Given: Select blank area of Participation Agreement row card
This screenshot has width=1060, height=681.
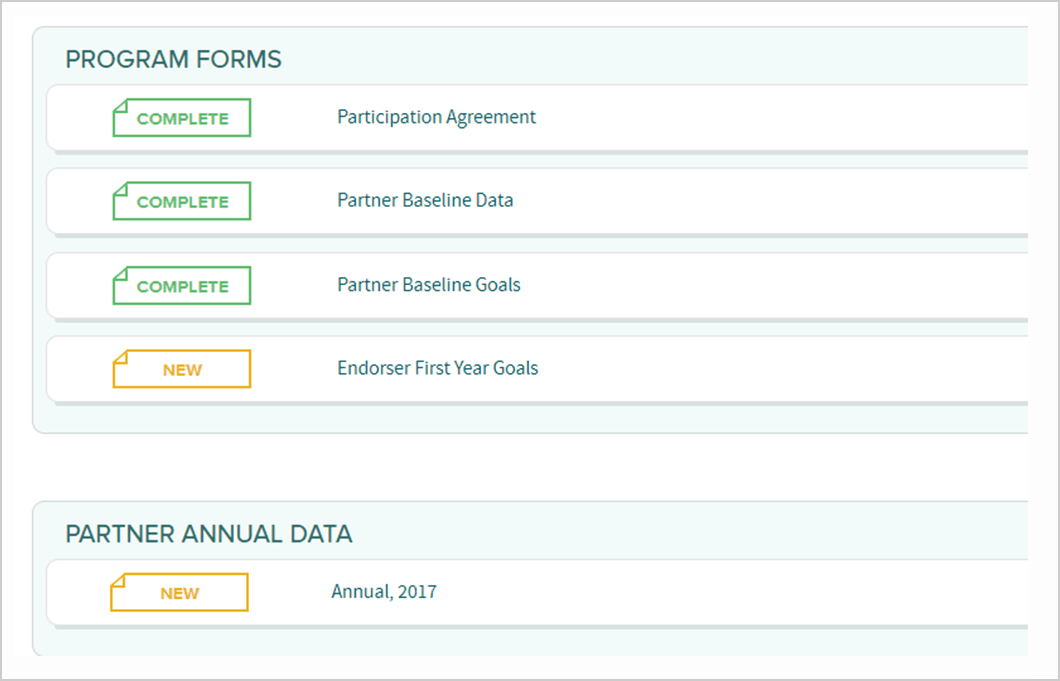Looking at the screenshot, I should (x=777, y=118).
